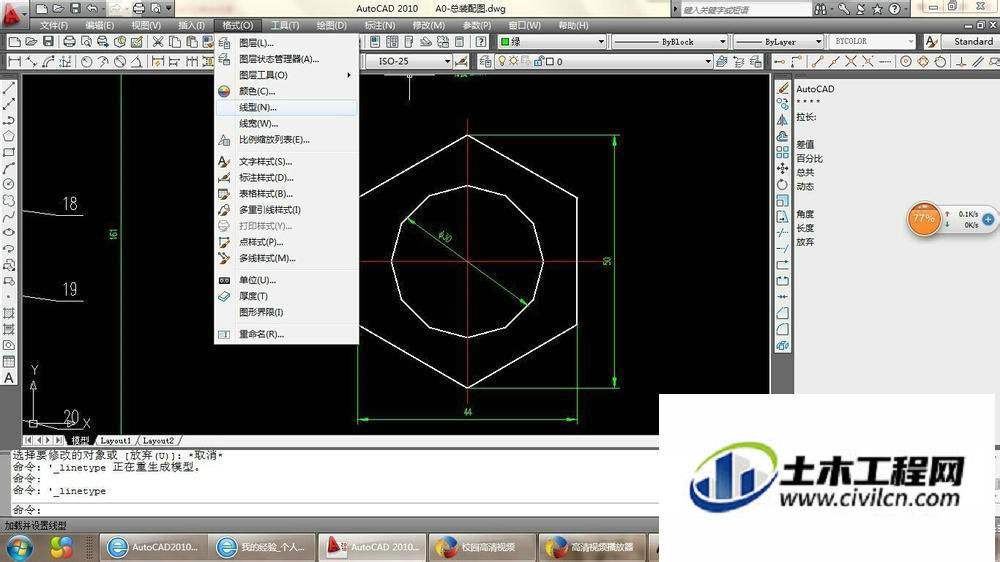
Task: Toggle intersection object snap icon
Action: click(x=851, y=62)
